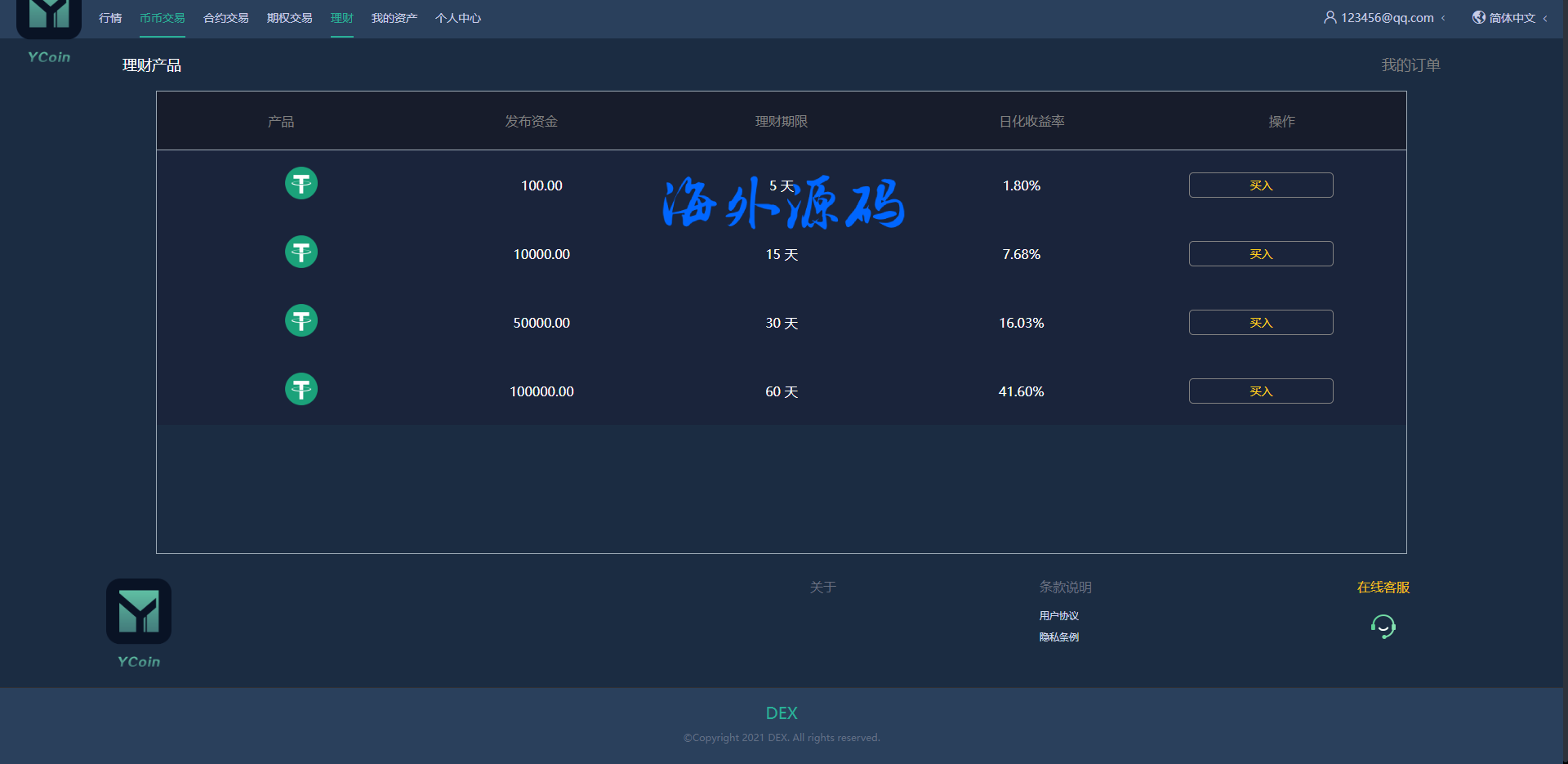Click the Tether icon in the 15-day row
The height and width of the screenshot is (764, 1568).
coord(301,252)
